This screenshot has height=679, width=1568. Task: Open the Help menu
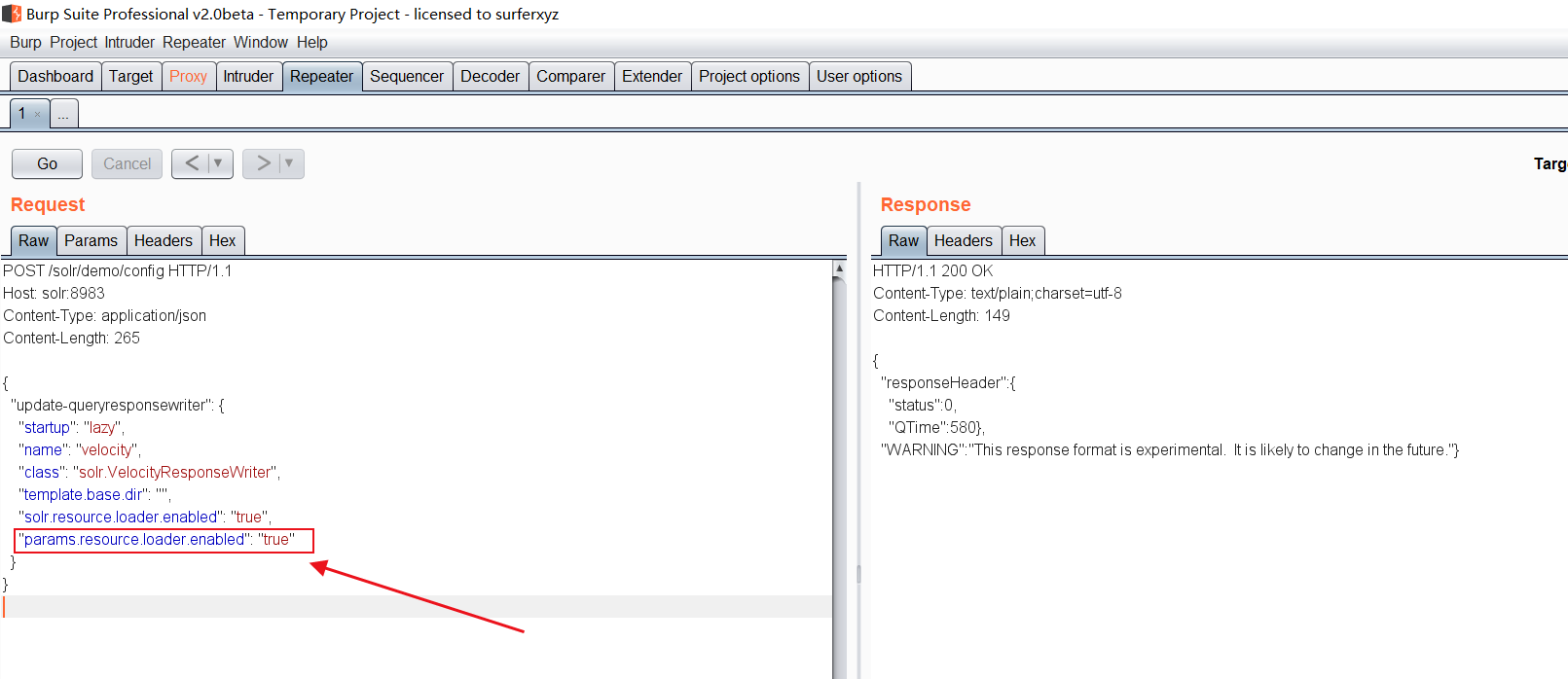(312, 42)
